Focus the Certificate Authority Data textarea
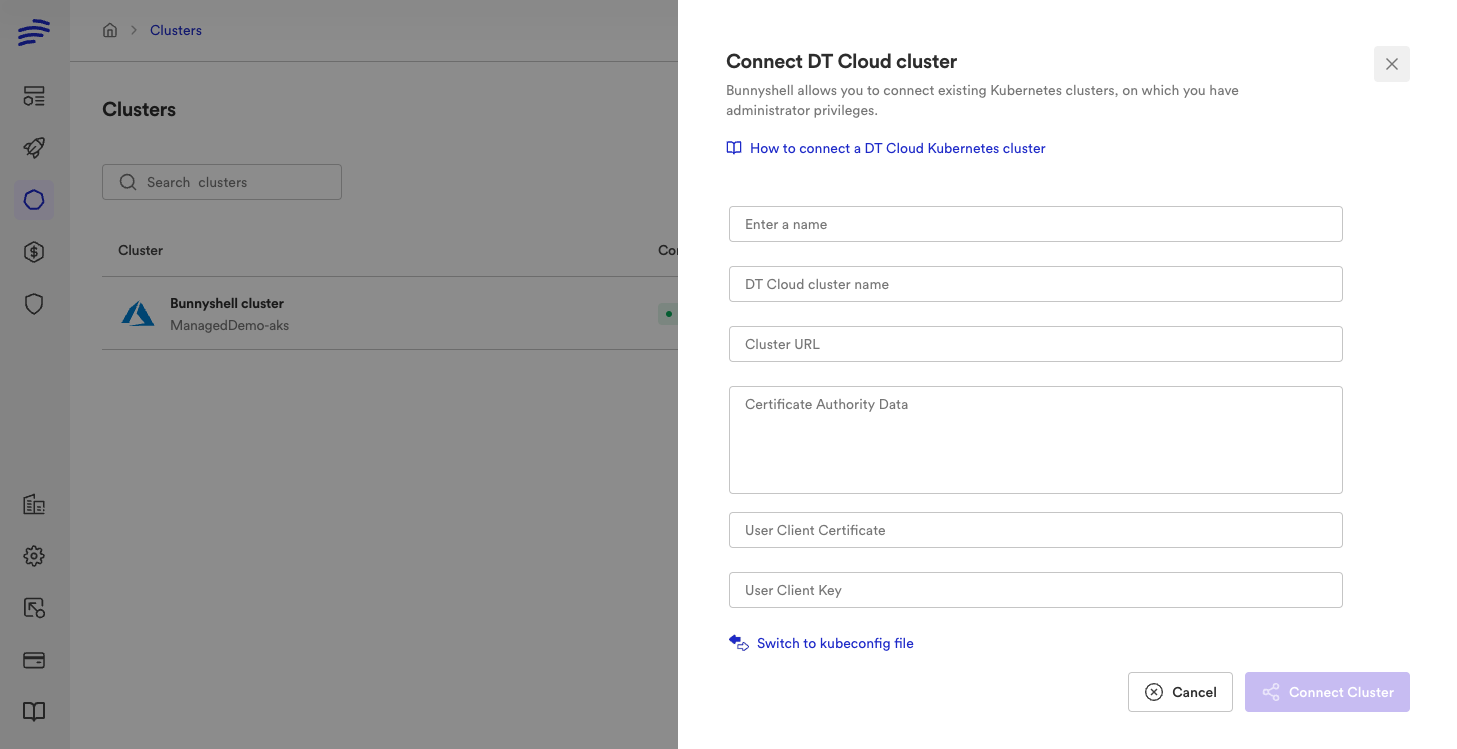The width and height of the screenshot is (1457, 749). pyautogui.click(x=1036, y=440)
